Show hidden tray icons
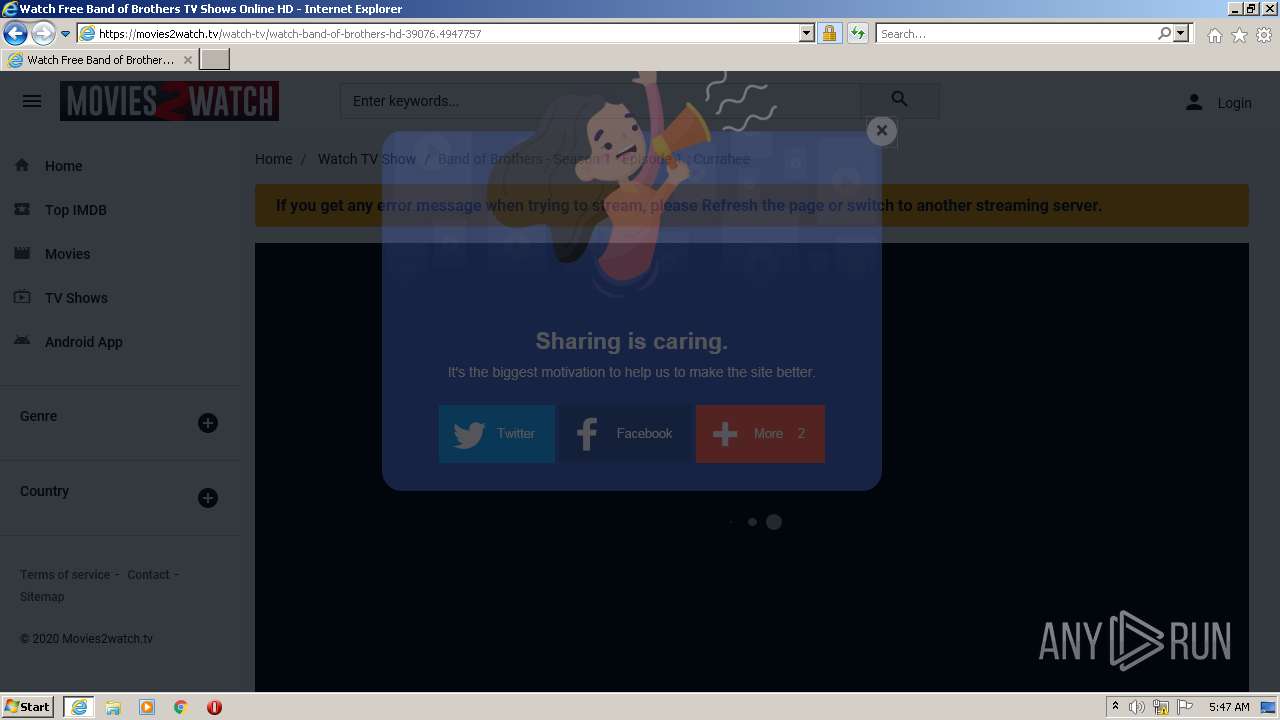1280x720 pixels. point(1115,707)
